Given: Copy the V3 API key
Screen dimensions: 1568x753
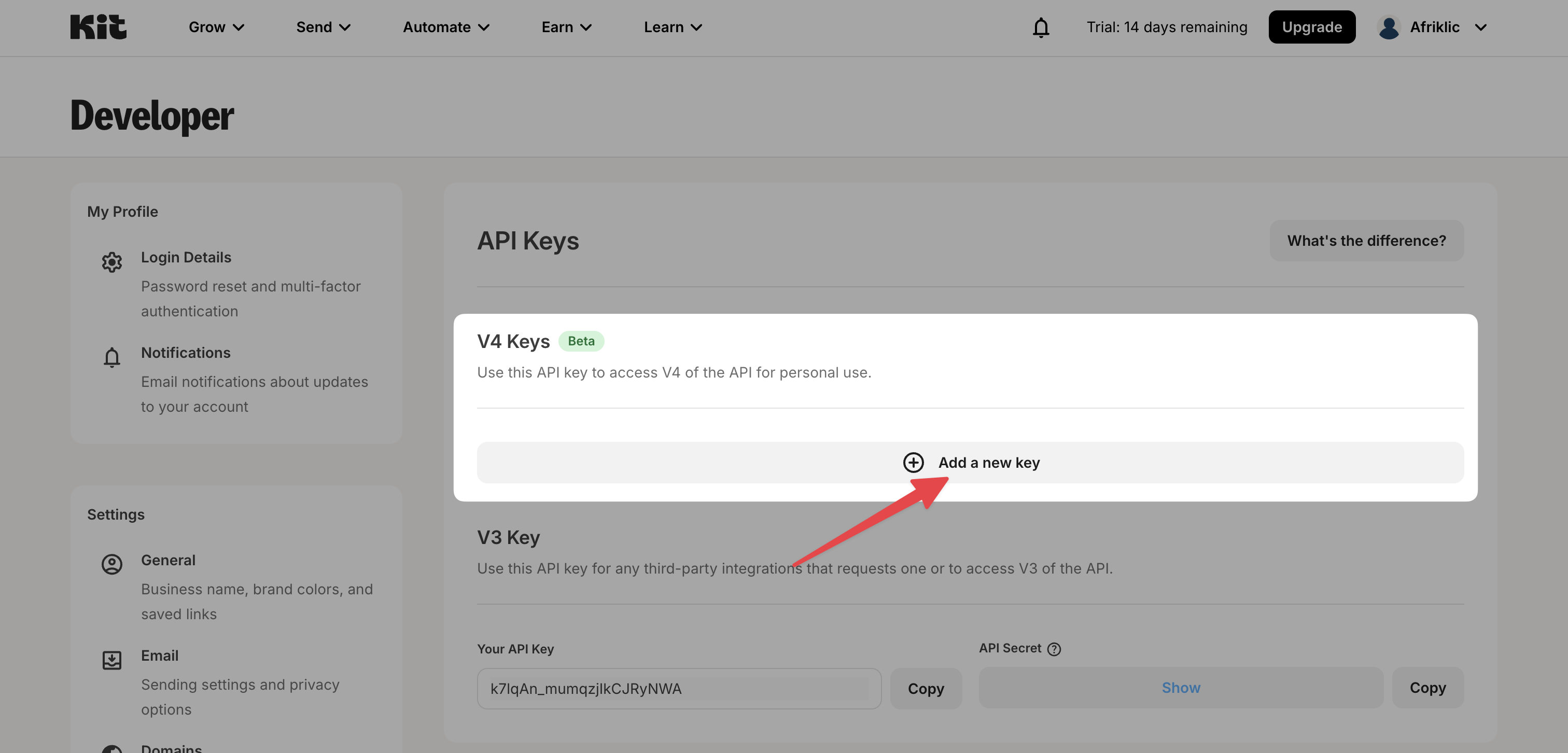Looking at the screenshot, I should (925, 689).
